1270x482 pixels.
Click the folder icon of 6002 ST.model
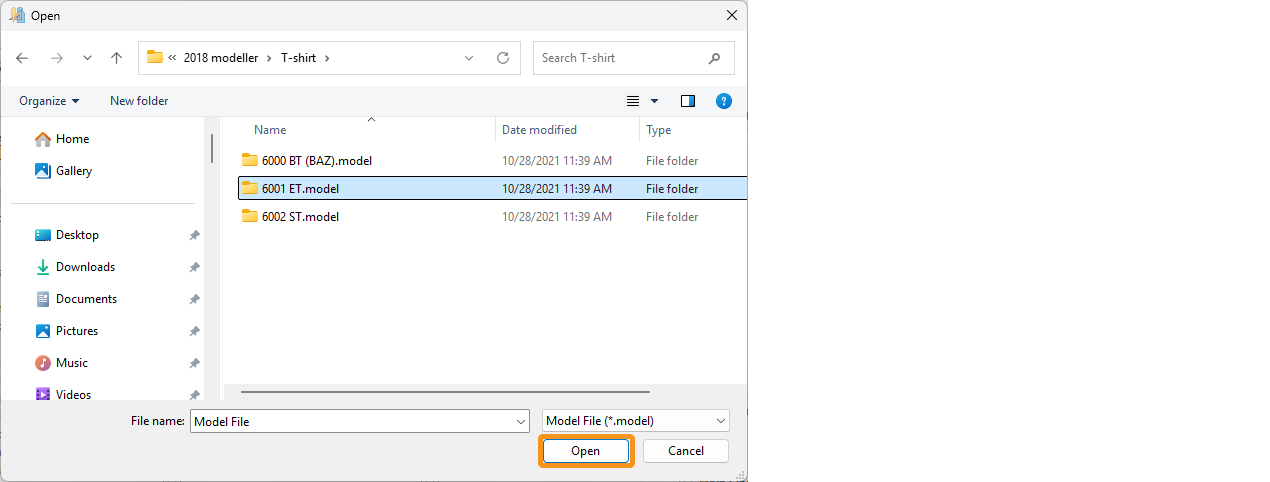250,217
